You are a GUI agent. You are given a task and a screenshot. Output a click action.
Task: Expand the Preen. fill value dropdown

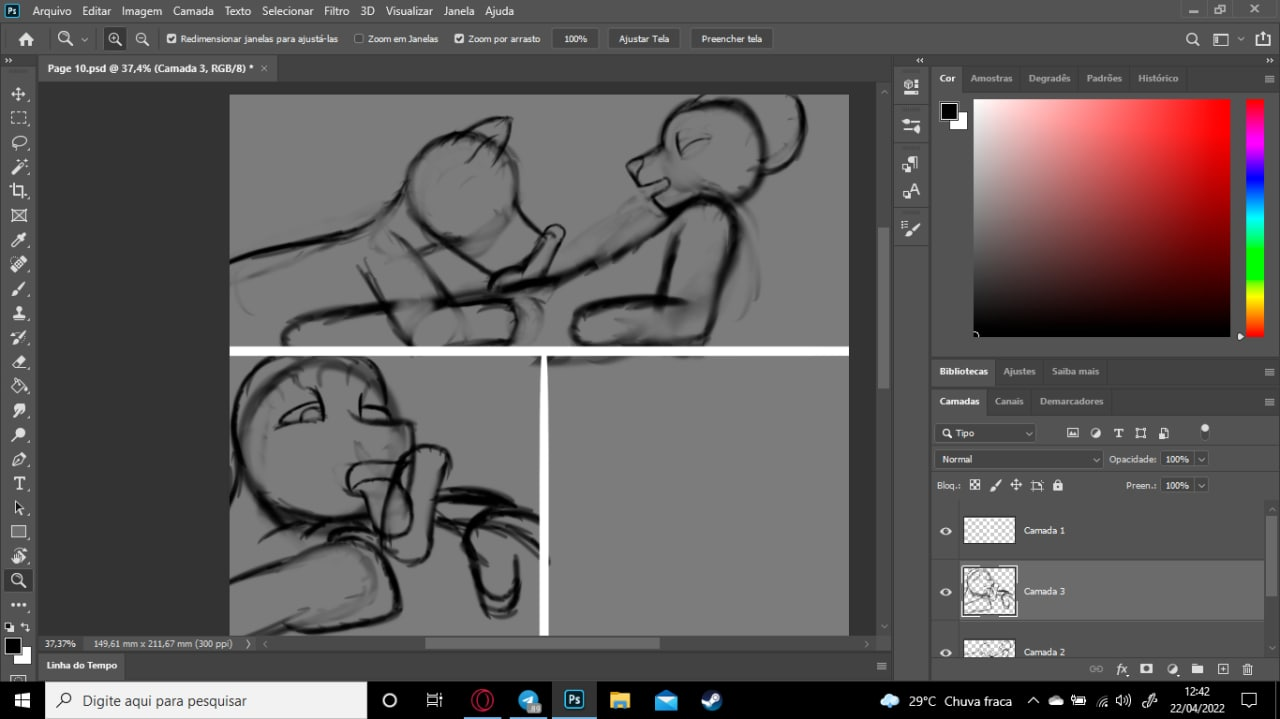point(1201,485)
